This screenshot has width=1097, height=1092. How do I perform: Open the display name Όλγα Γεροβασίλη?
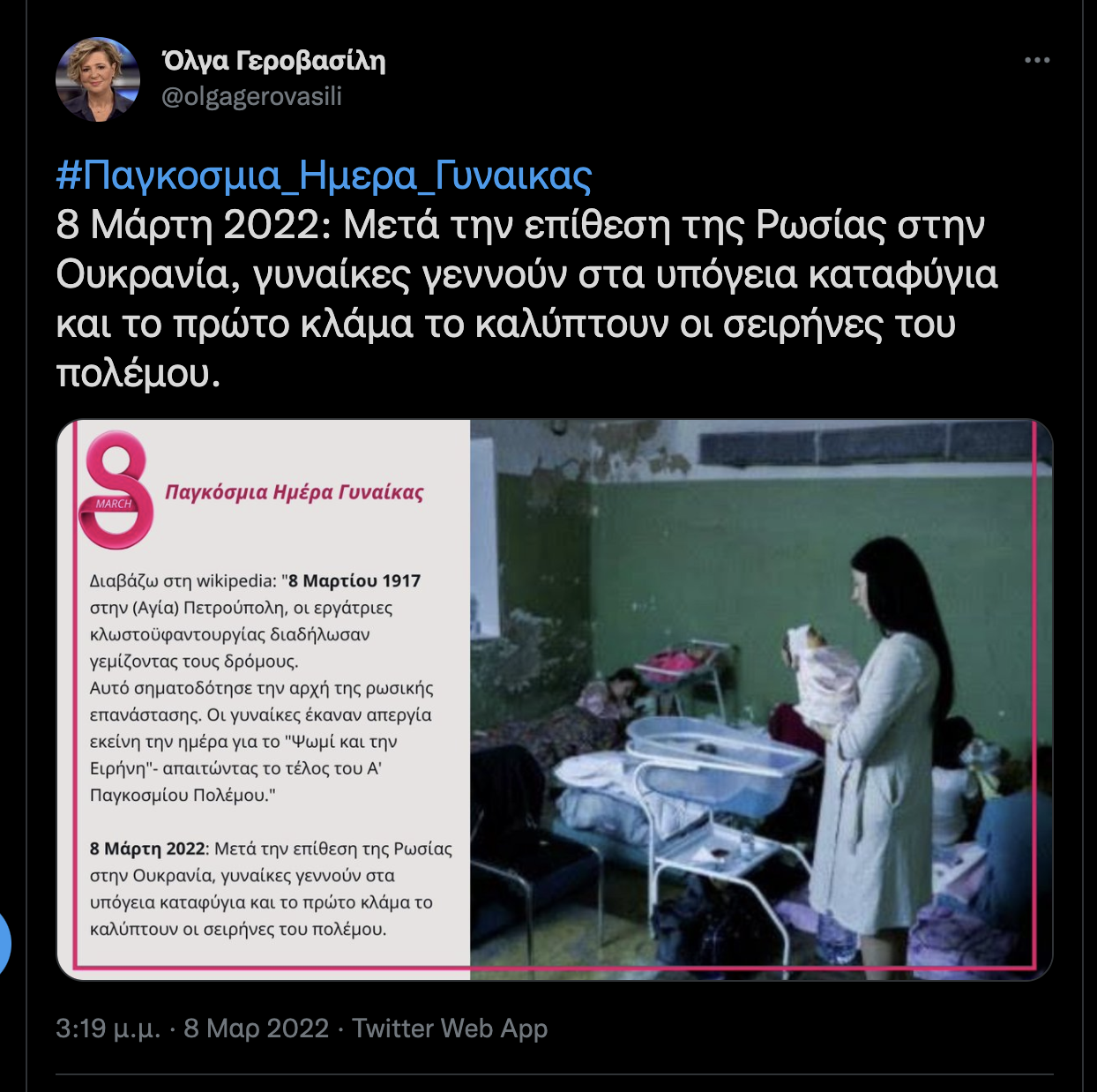tap(273, 60)
